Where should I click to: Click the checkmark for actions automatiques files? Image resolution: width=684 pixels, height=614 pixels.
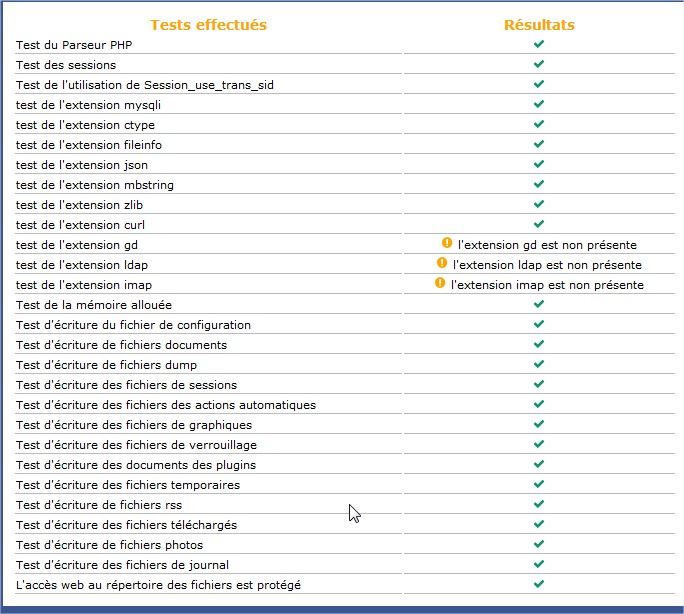pos(539,404)
